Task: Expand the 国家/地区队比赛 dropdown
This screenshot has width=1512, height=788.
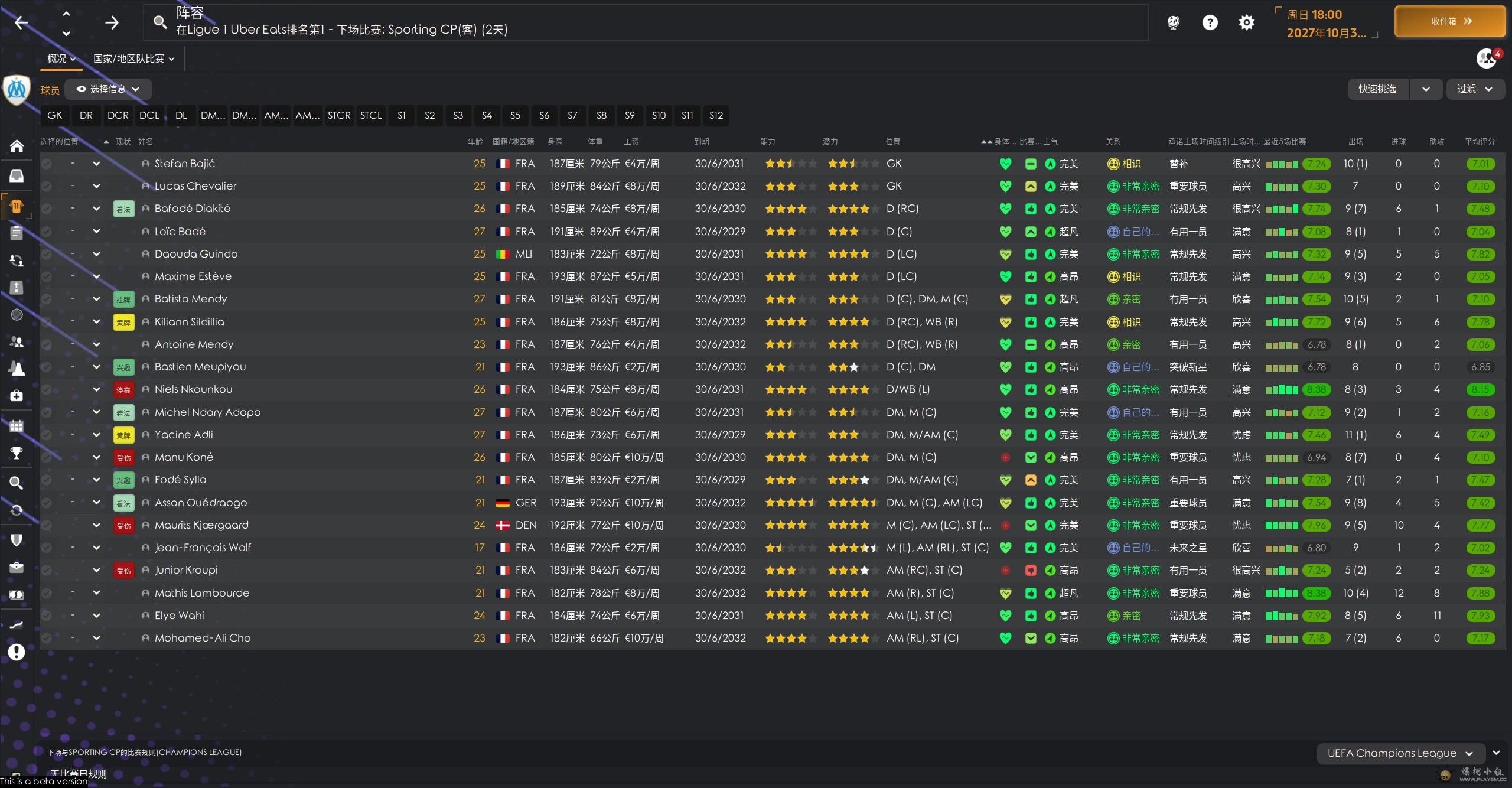Action: [x=134, y=58]
